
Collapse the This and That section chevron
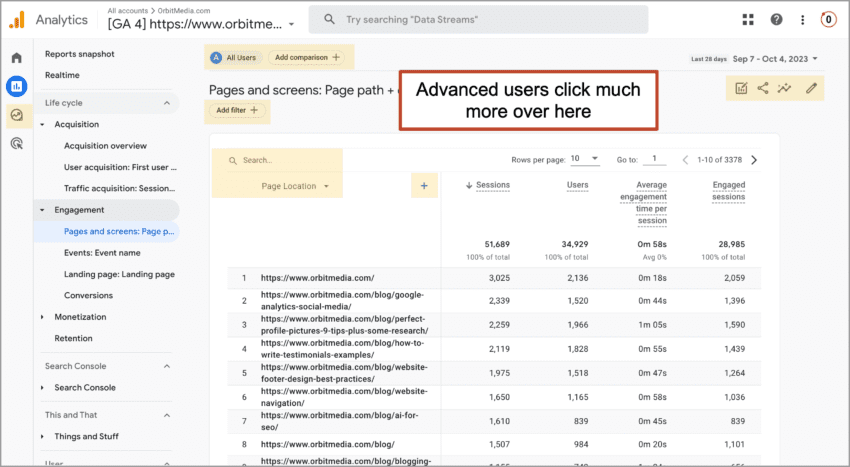click(167, 415)
